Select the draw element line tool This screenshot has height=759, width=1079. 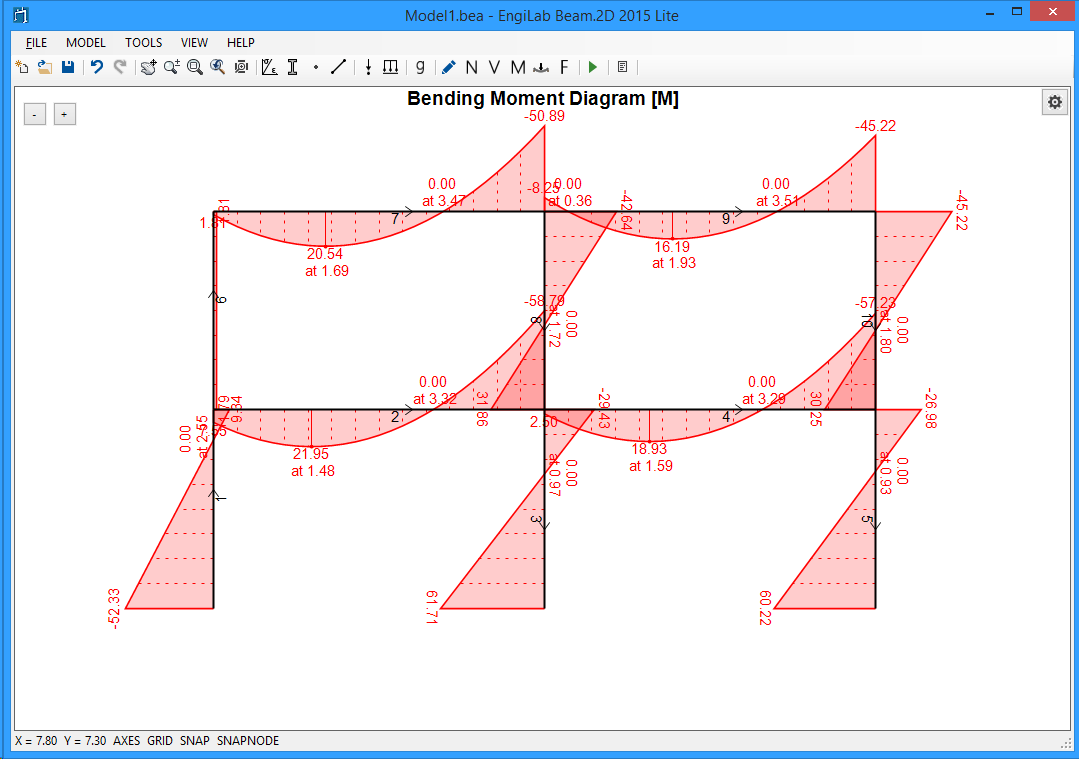(x=339, y=67)
